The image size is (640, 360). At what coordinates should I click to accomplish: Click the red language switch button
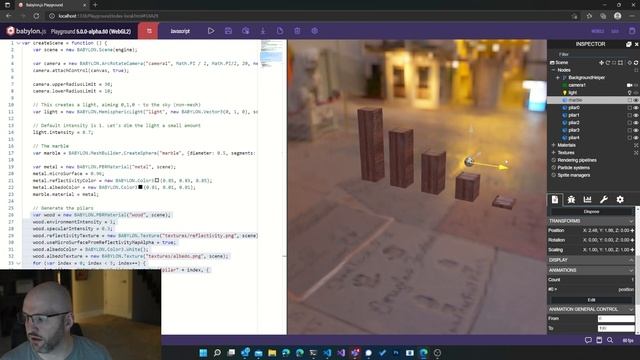tap(149, 31)
